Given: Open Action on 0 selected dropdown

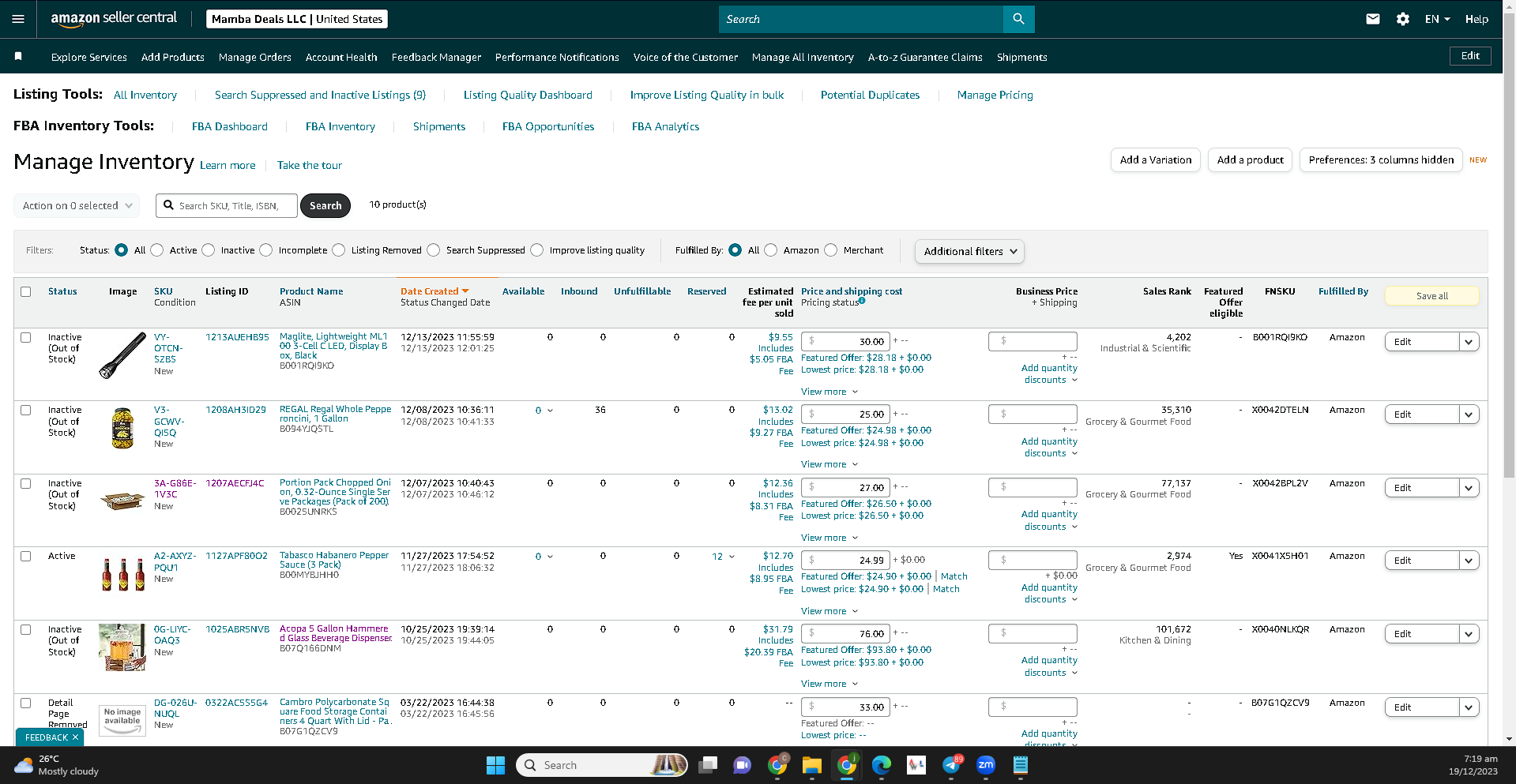Looking at the screenshot, I should [x=77, y=205].
